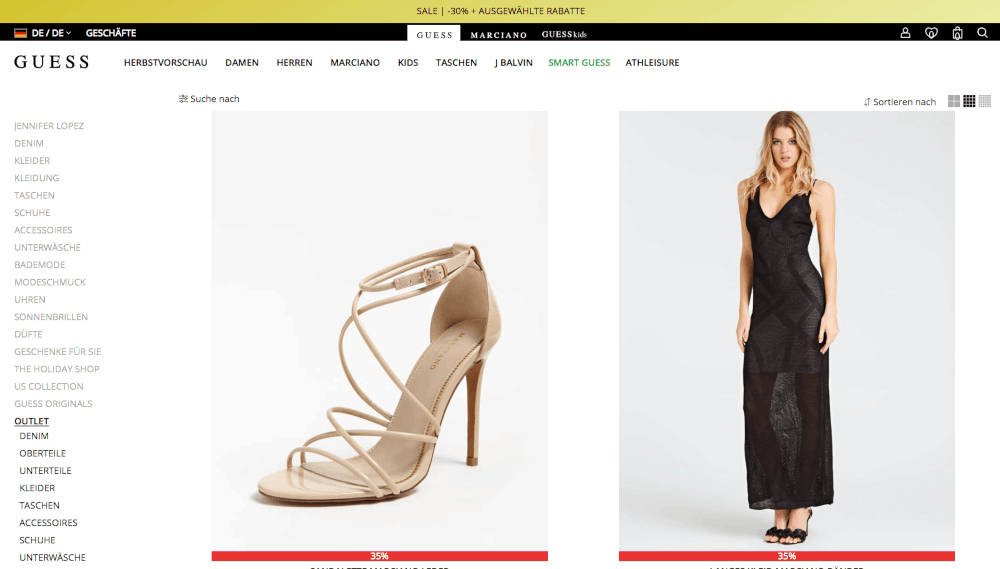
Task: Open UNTERWÄSCHE main sidebar category
Action: click(x=47, y=248)
